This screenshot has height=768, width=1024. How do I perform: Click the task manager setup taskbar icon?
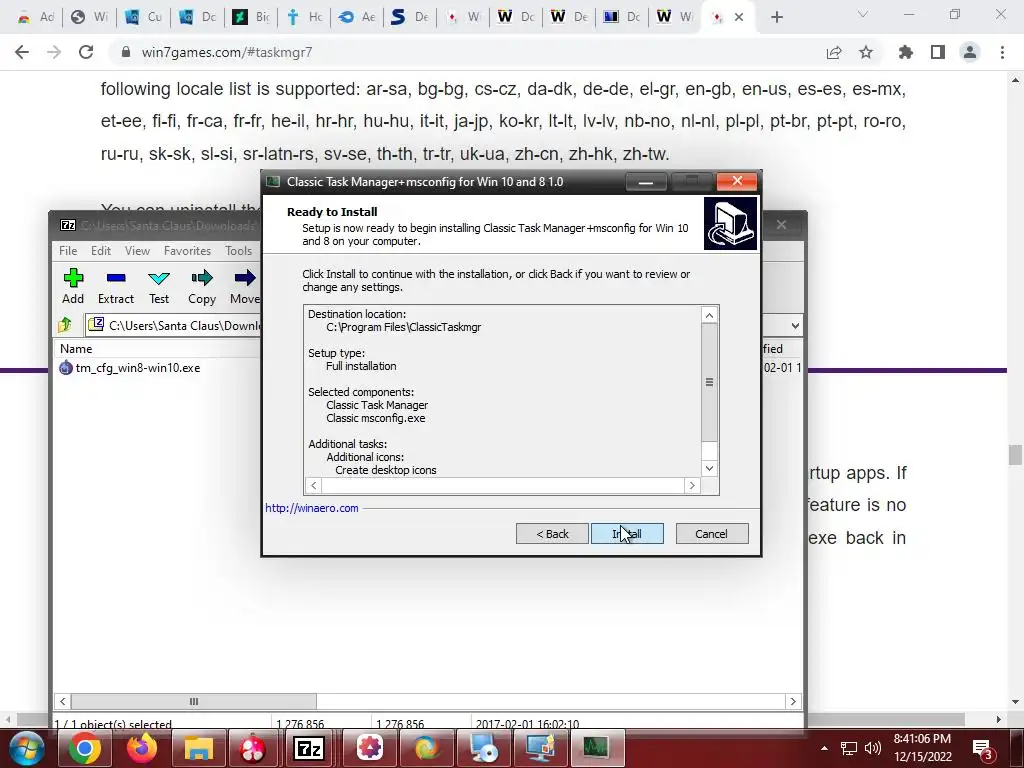(x=596, y=748)
